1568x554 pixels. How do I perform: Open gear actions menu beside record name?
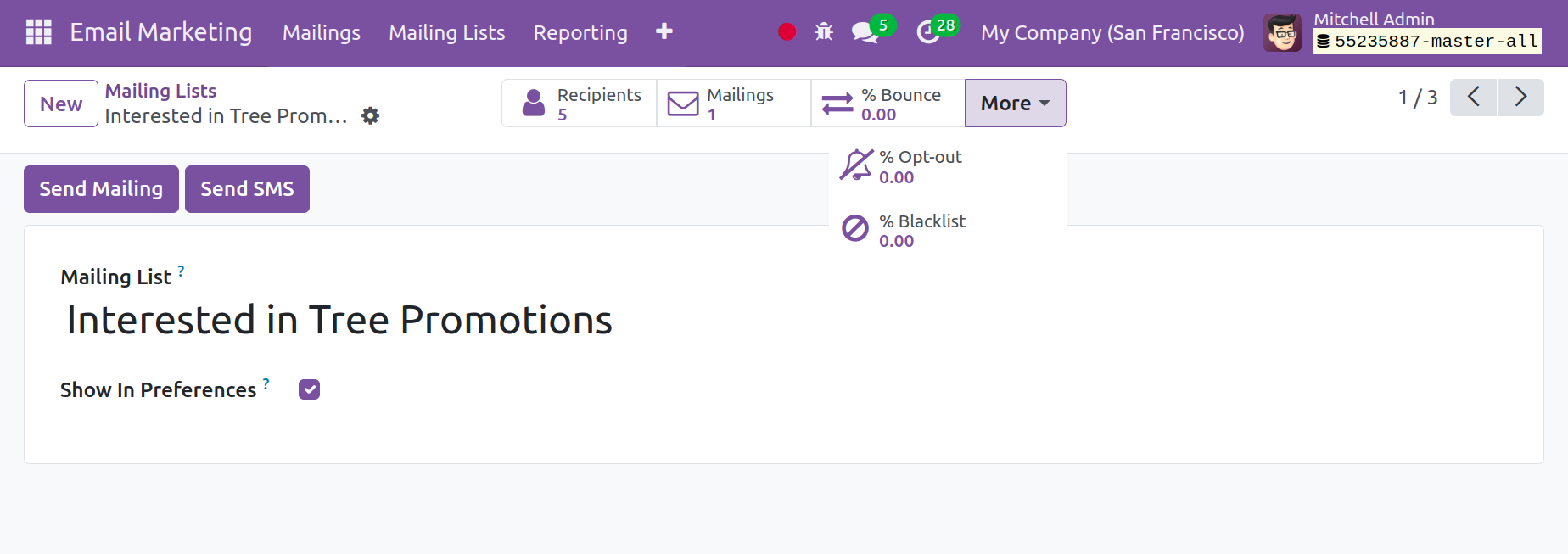pos(370,116)
